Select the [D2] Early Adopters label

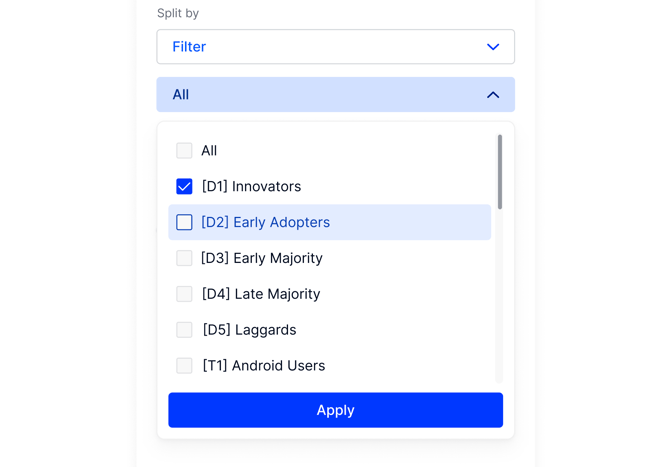pyautogui.click(x=265, y=223)
